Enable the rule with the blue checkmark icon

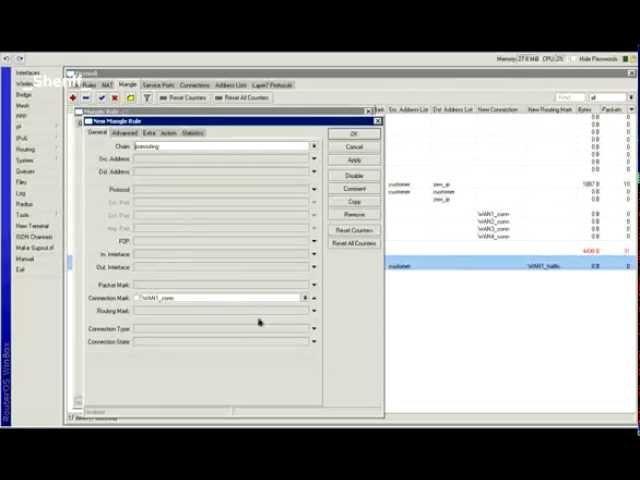[x=102, y=98]
